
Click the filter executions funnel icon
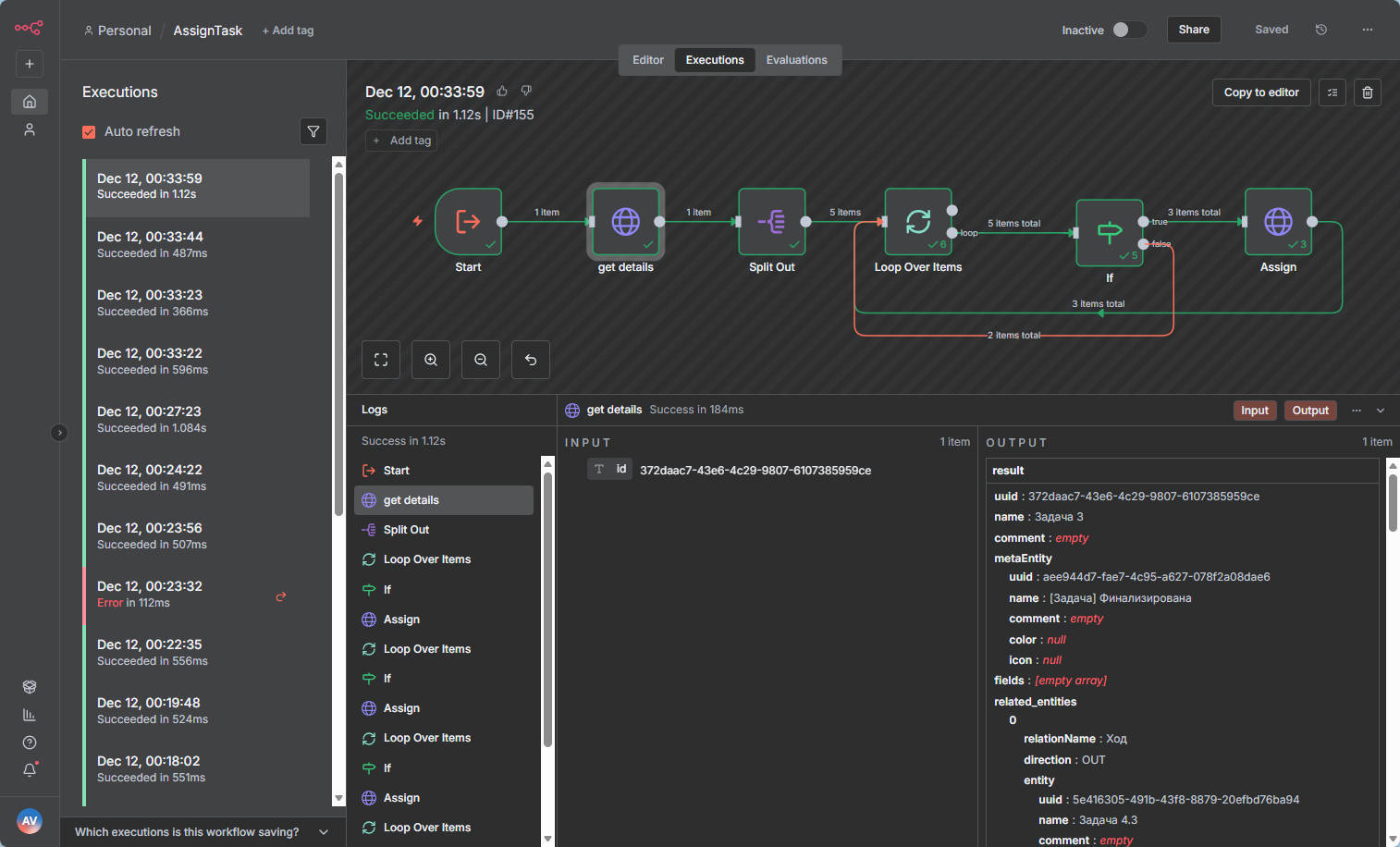coord(313,131)
